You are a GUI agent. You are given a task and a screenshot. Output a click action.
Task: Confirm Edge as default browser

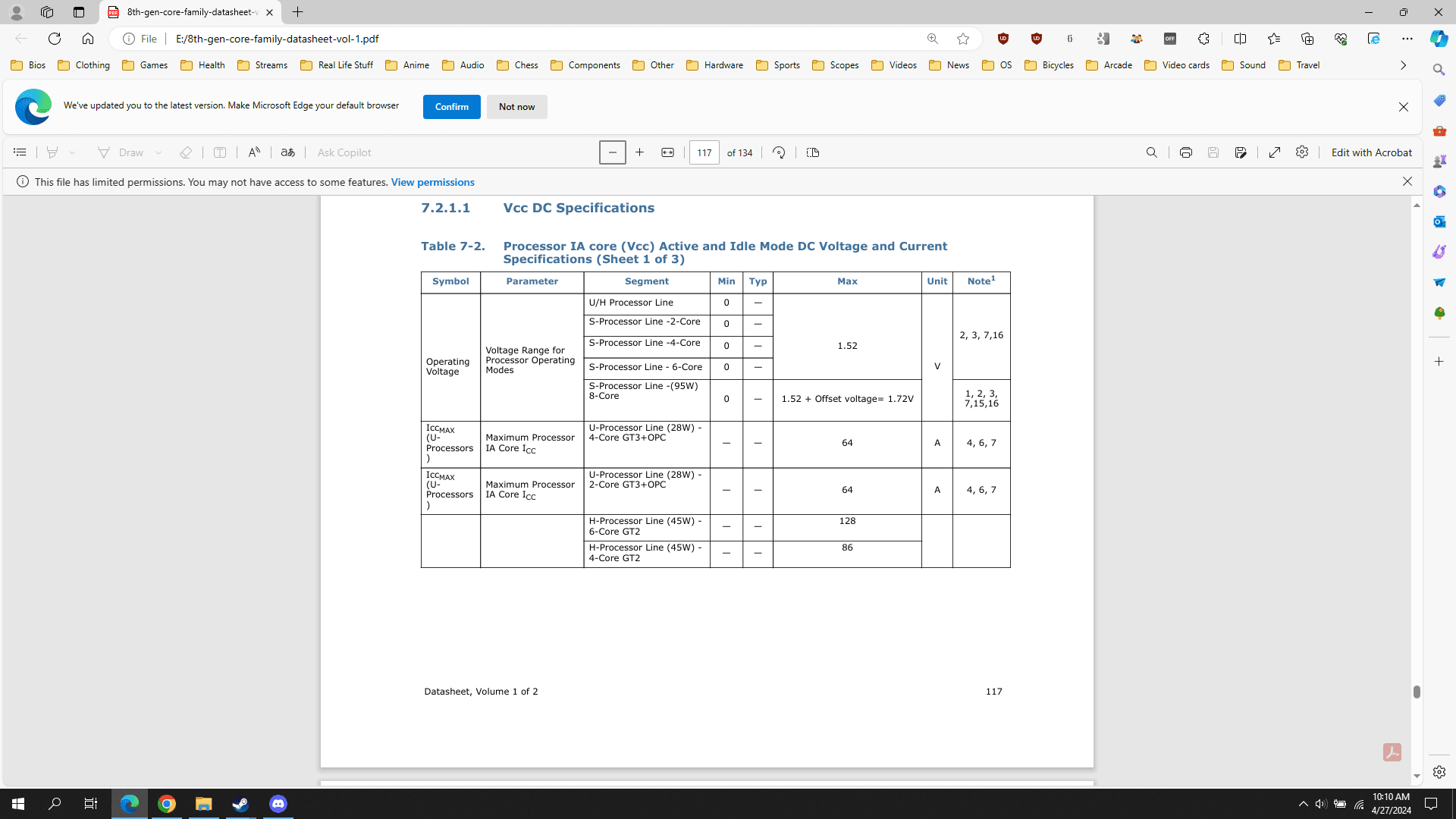coord(452,107)
